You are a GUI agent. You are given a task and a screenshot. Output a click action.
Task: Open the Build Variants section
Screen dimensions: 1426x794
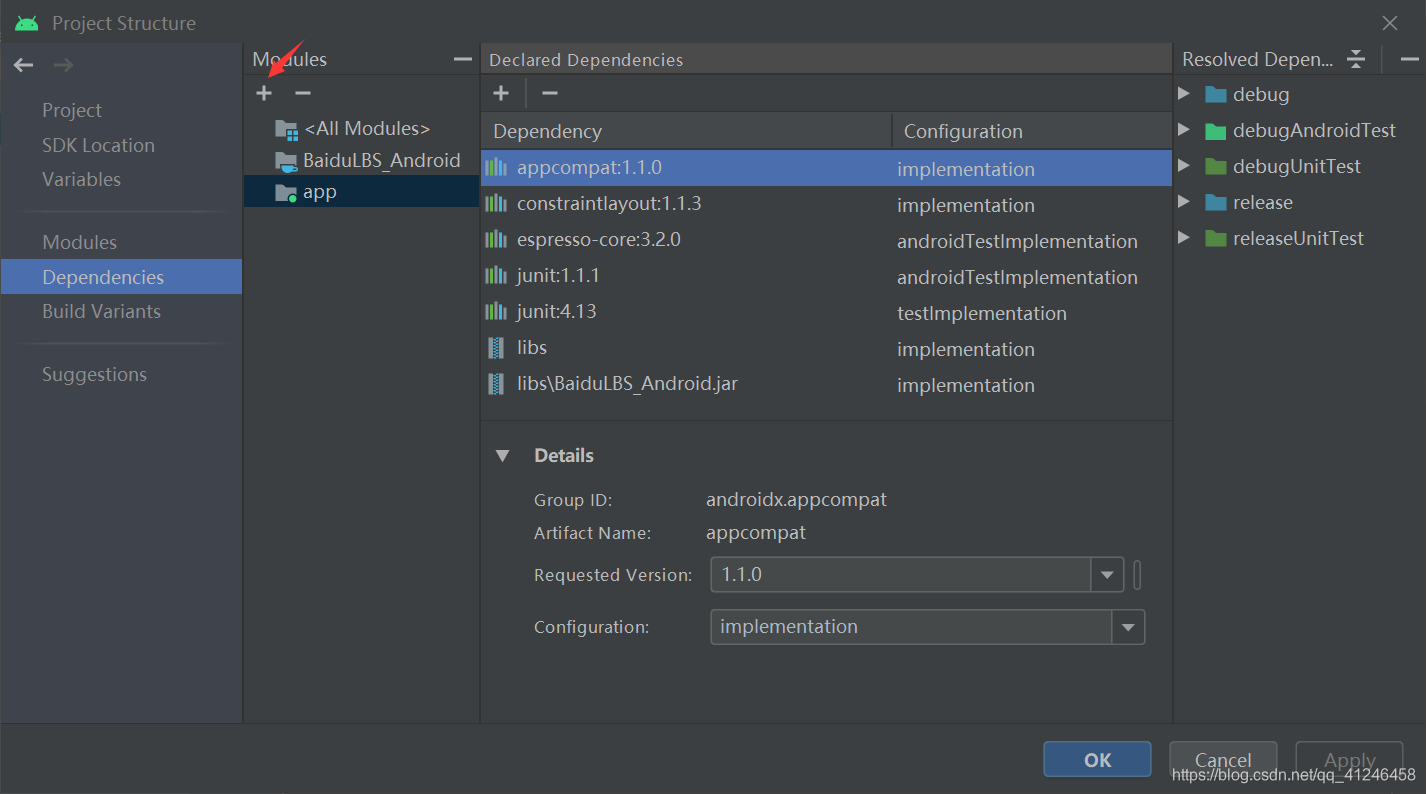point(101,311)
